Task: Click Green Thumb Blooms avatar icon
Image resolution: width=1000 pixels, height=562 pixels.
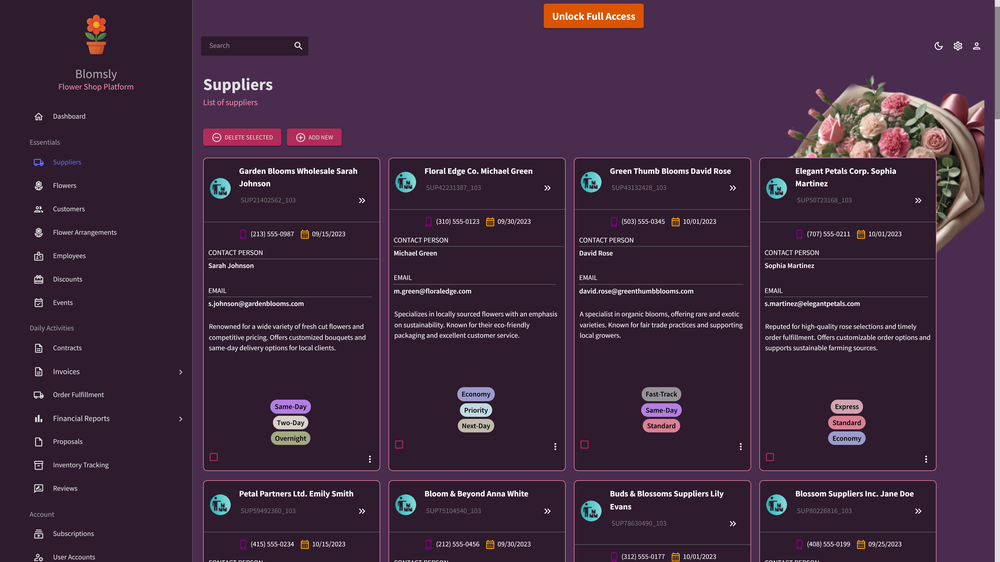Action: pyautogui.click(x=591, y=182)
